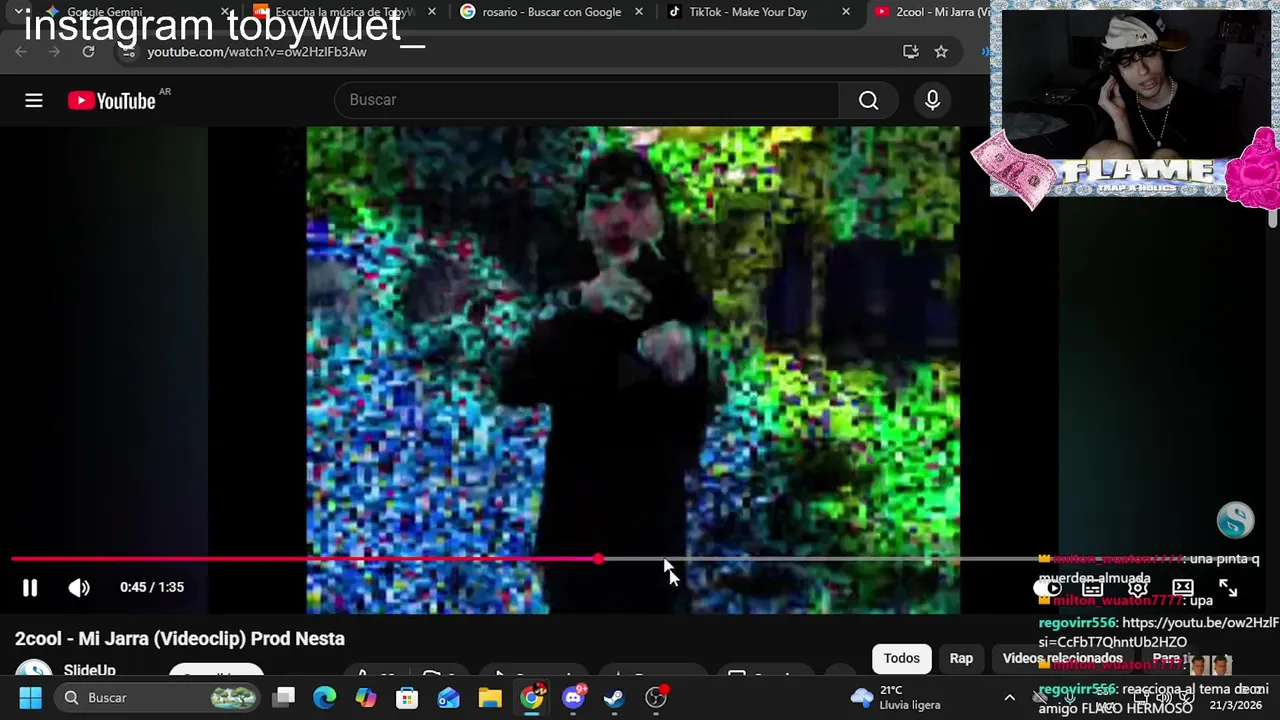Viewport: 1280px width, 720px height.
Task: Open Copilot from the taskbar
Action: [x=366, y=698]
